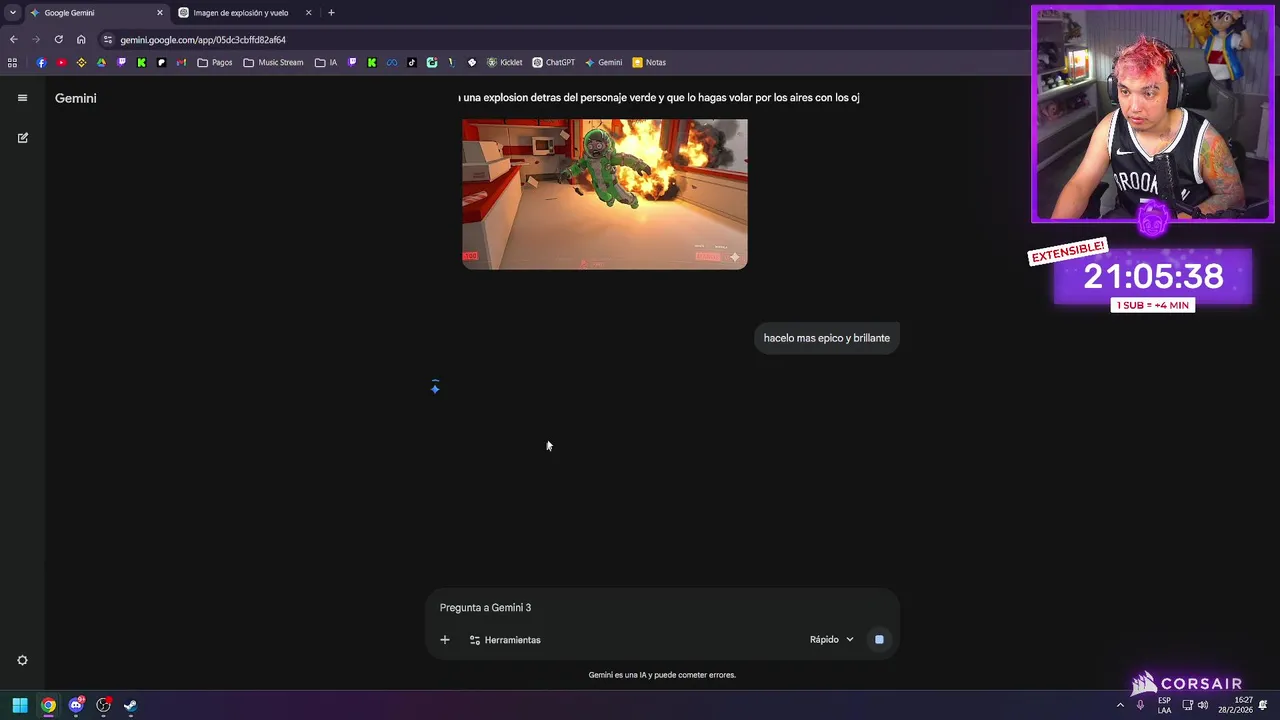
Task: View site information icon in address bar
Action: coord(107,40)
